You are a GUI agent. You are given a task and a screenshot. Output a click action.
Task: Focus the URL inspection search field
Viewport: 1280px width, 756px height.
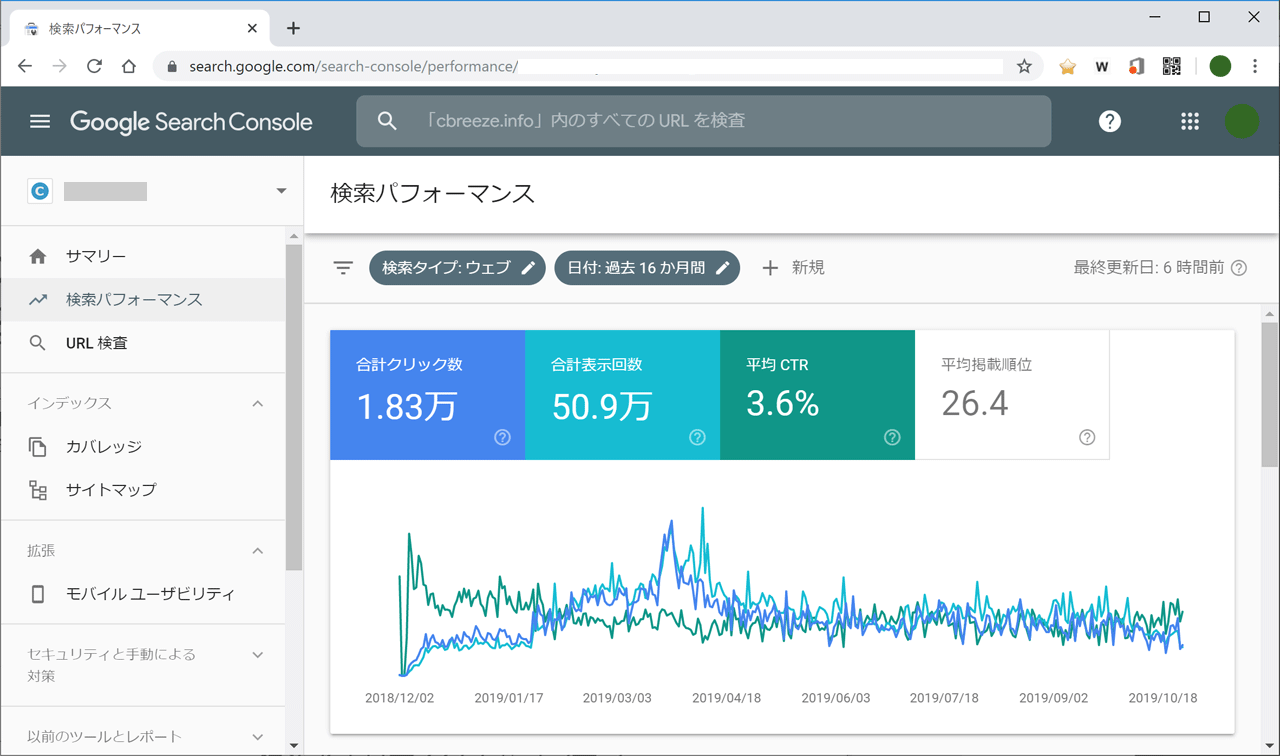point(704,121)
